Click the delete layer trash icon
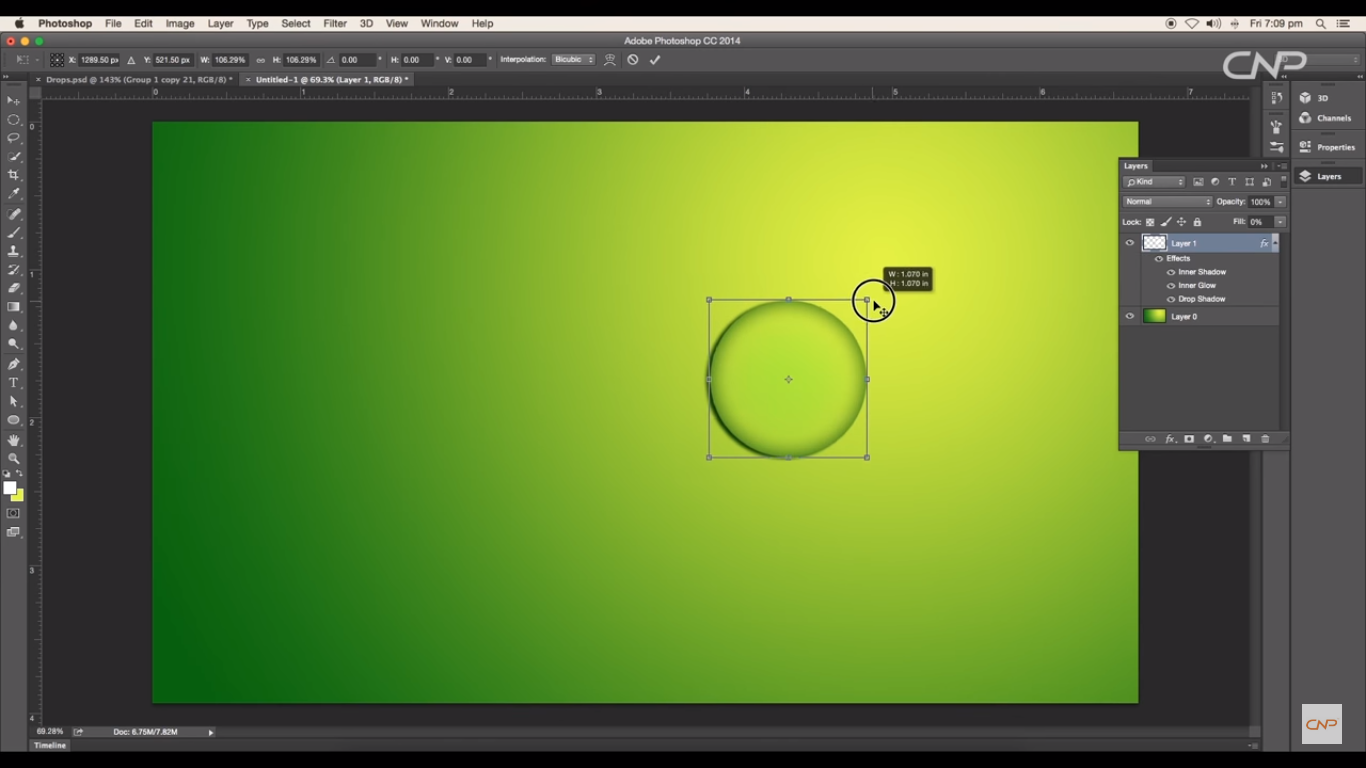Image resolution: width=1366 pixels, height=768 pixels. (x=1265, y=439)
